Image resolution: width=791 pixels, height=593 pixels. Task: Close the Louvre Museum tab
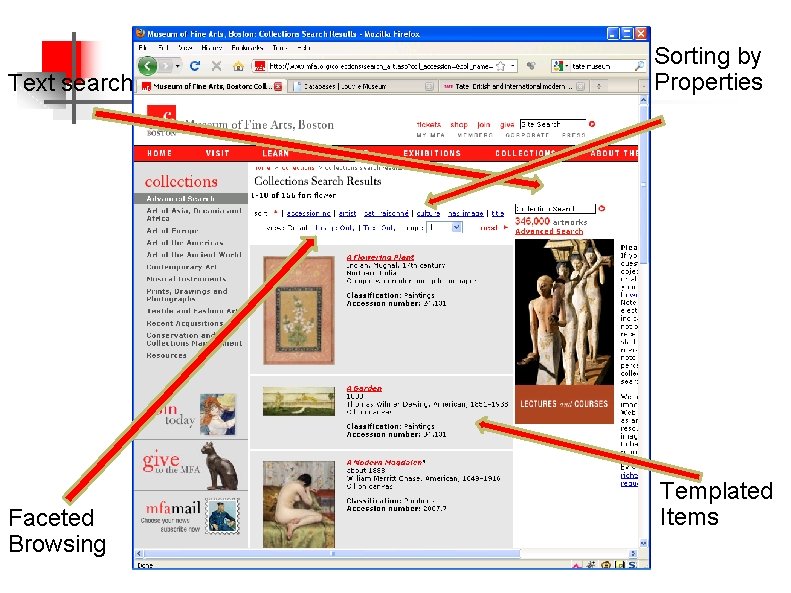pyautogui.click(x=429, y=86)
